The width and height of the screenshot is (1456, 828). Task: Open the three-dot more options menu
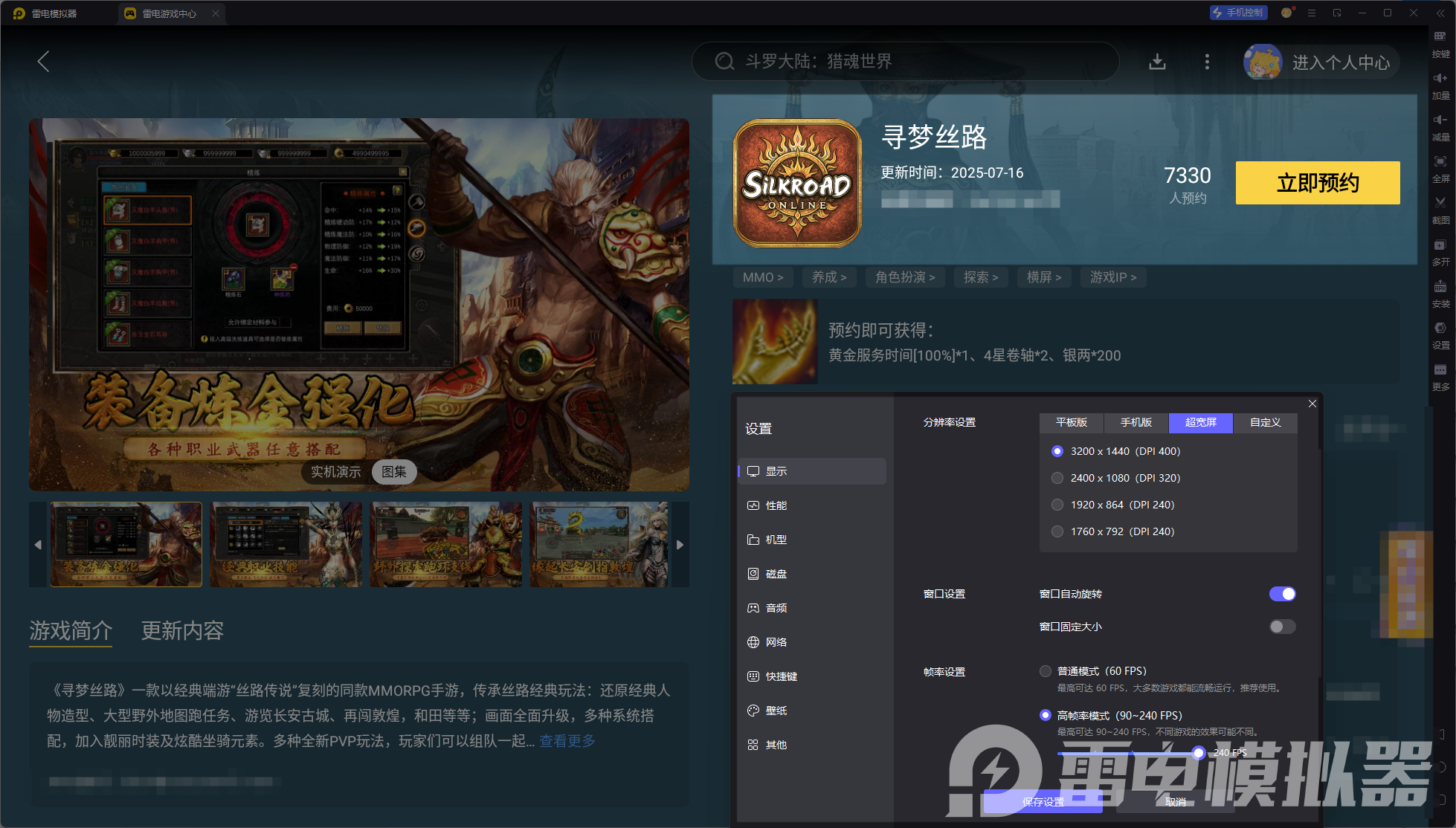(x=1207, y=62)
